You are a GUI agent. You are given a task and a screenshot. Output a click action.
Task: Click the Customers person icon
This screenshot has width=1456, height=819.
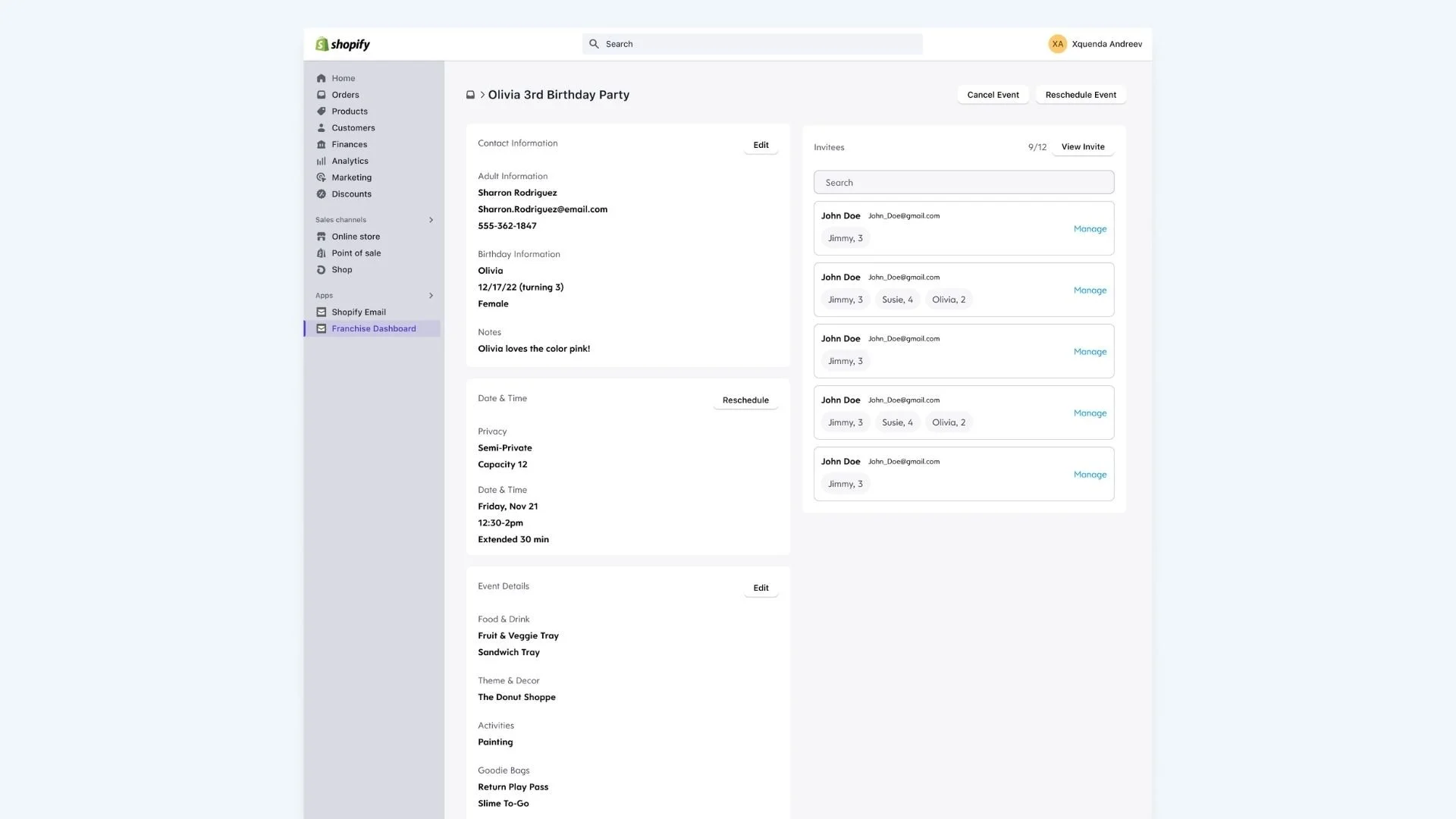(x=321, y=128)
